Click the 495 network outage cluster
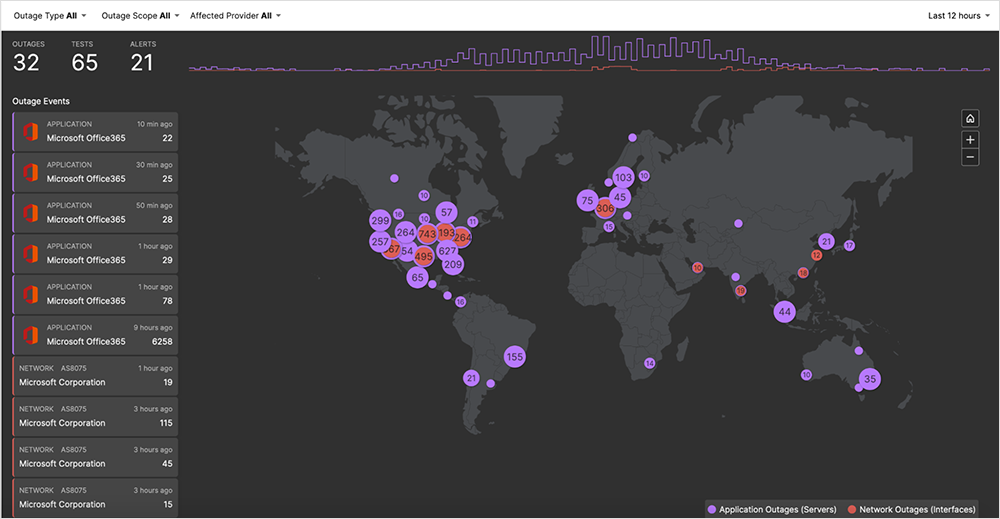Viewport: 1000px width, 519px height. point(423,257)
